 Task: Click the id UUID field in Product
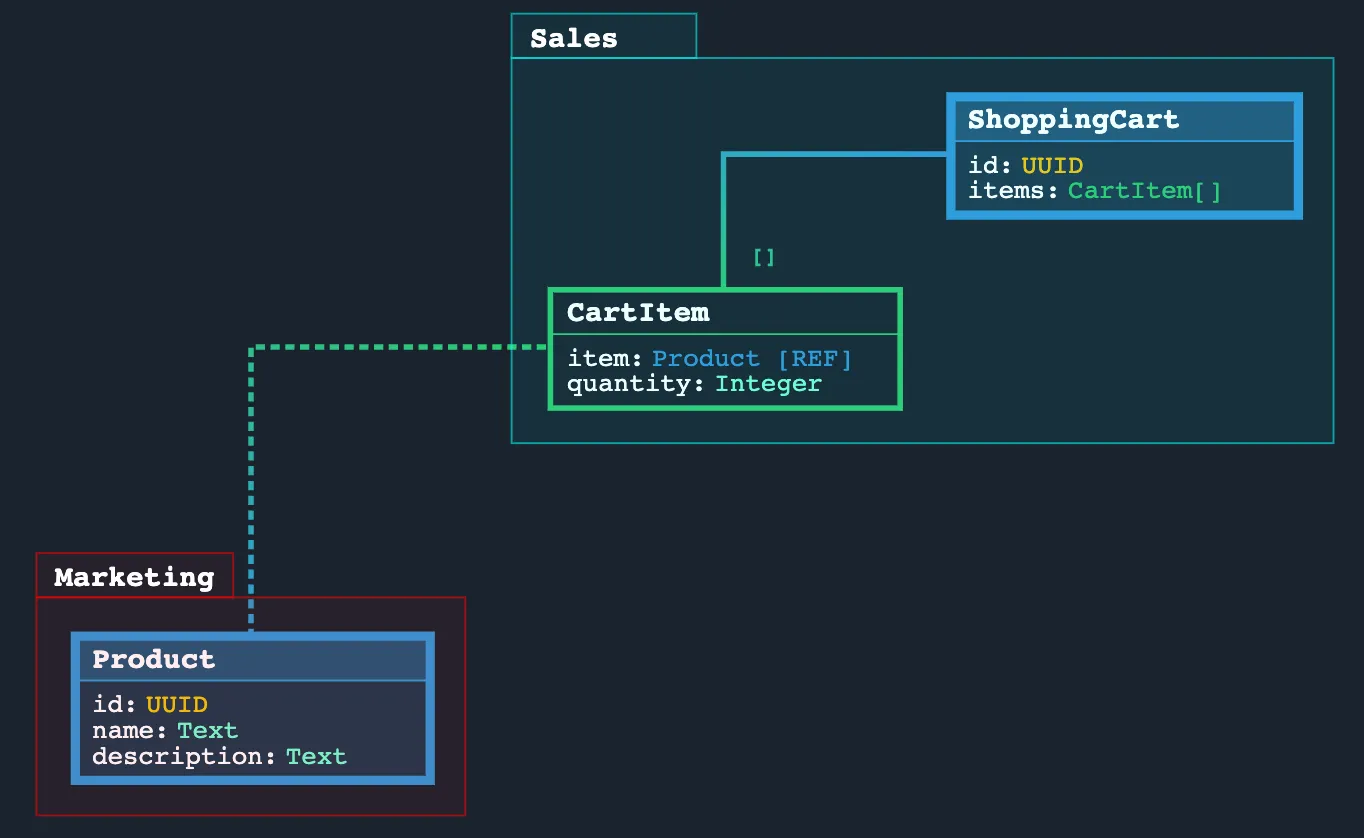coord(146,704)
